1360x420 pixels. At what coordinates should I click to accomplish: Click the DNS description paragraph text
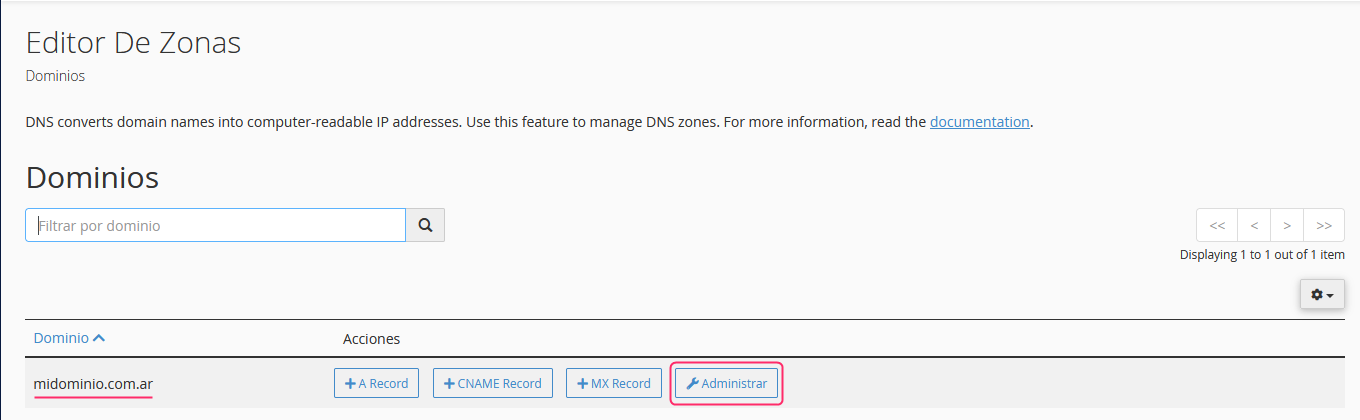pyautogui.click(x=476, y=122)
